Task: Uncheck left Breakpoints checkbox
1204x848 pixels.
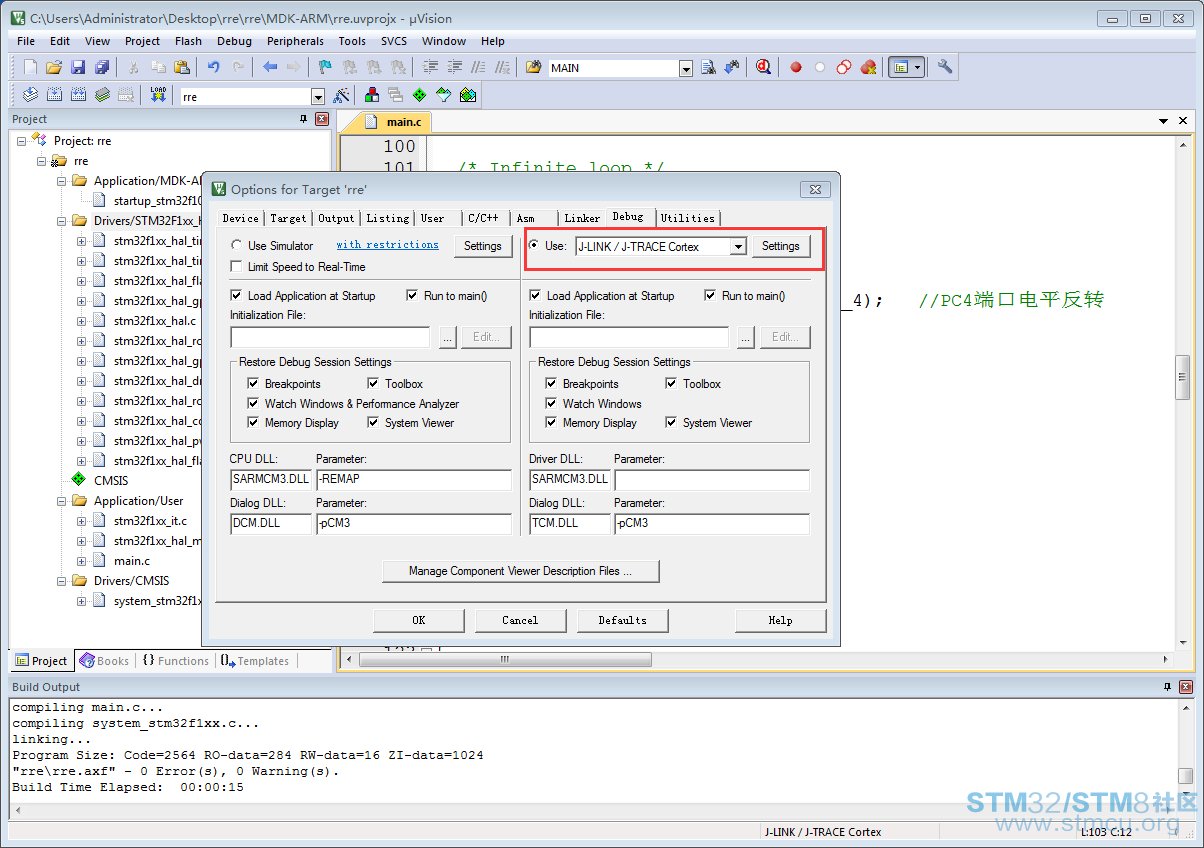Action: pyautogui.click(x=253, y=383)
